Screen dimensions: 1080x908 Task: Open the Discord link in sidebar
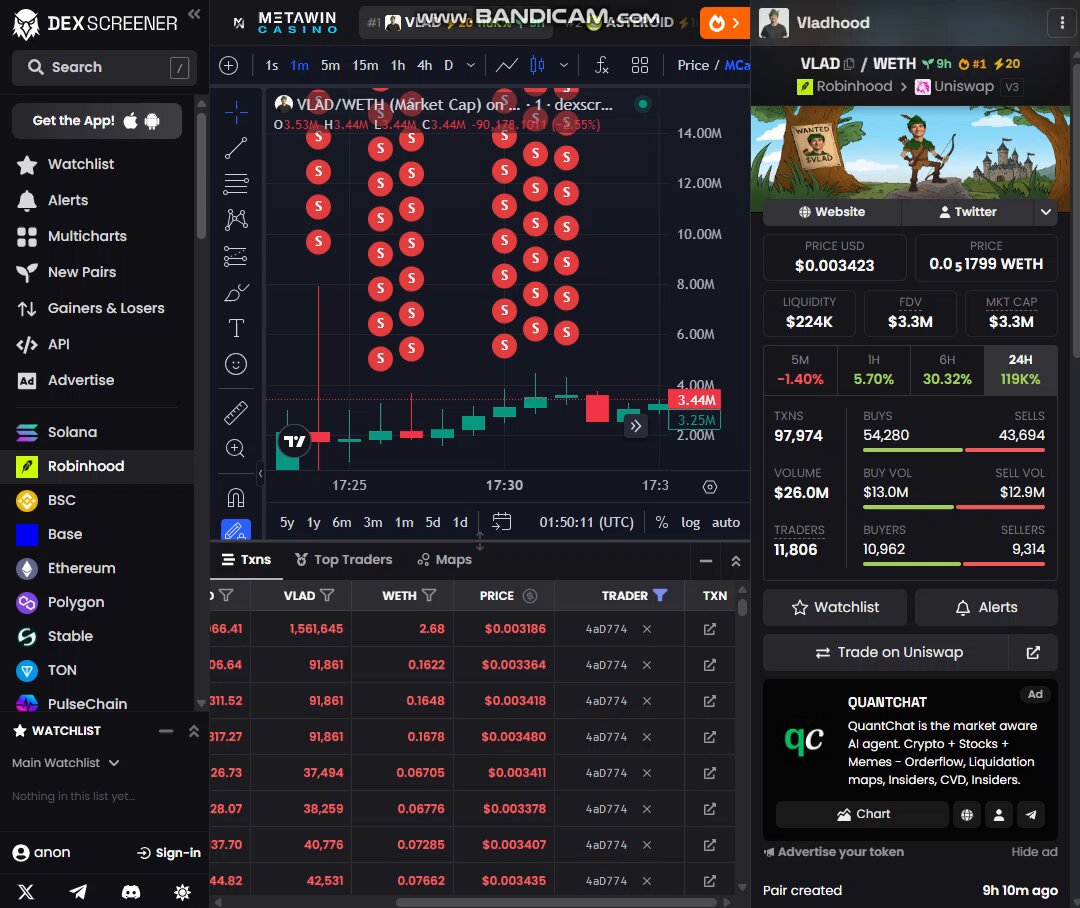coord(131,892)
